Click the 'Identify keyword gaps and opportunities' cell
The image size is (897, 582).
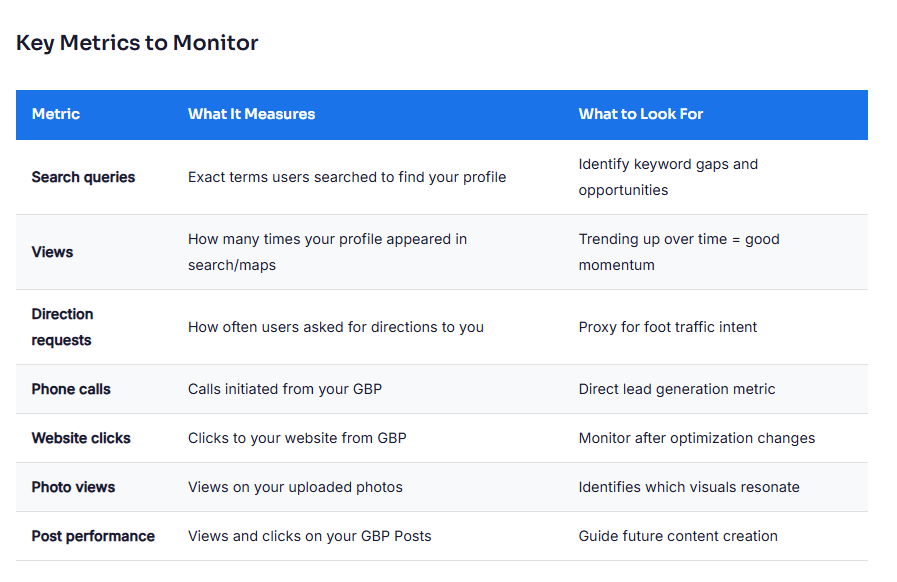coord(667,177)
